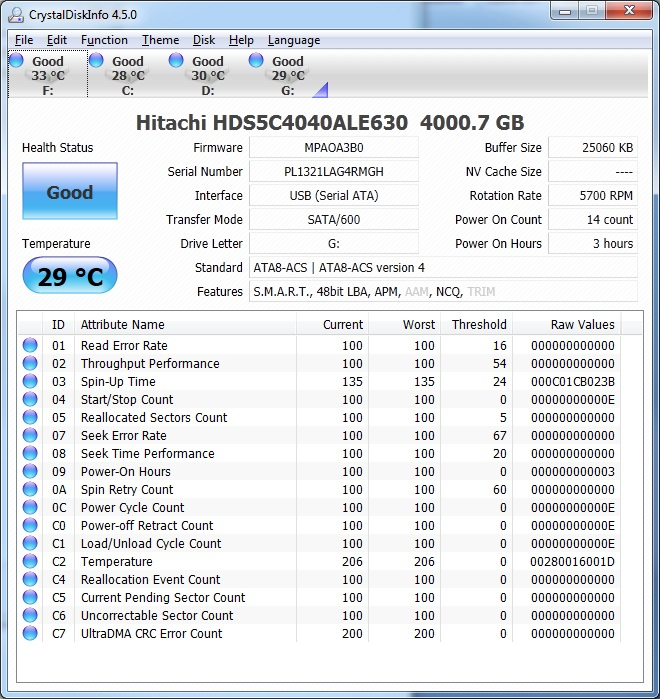Screen dimensions: 660x699
Task: Click the status orb for Power-On Hours row
Action: [x=30, y=471]
